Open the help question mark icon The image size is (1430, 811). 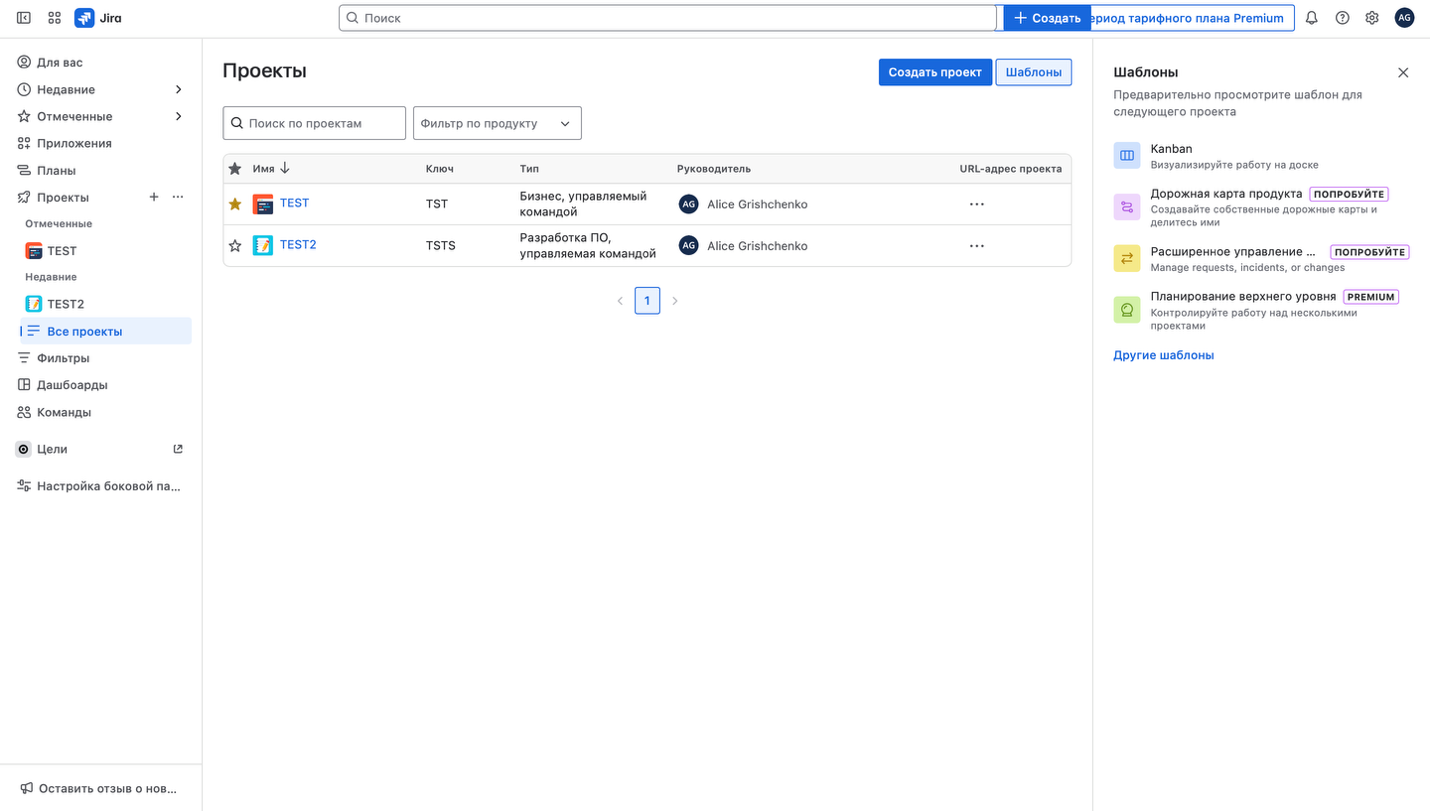click(1342, 18)
